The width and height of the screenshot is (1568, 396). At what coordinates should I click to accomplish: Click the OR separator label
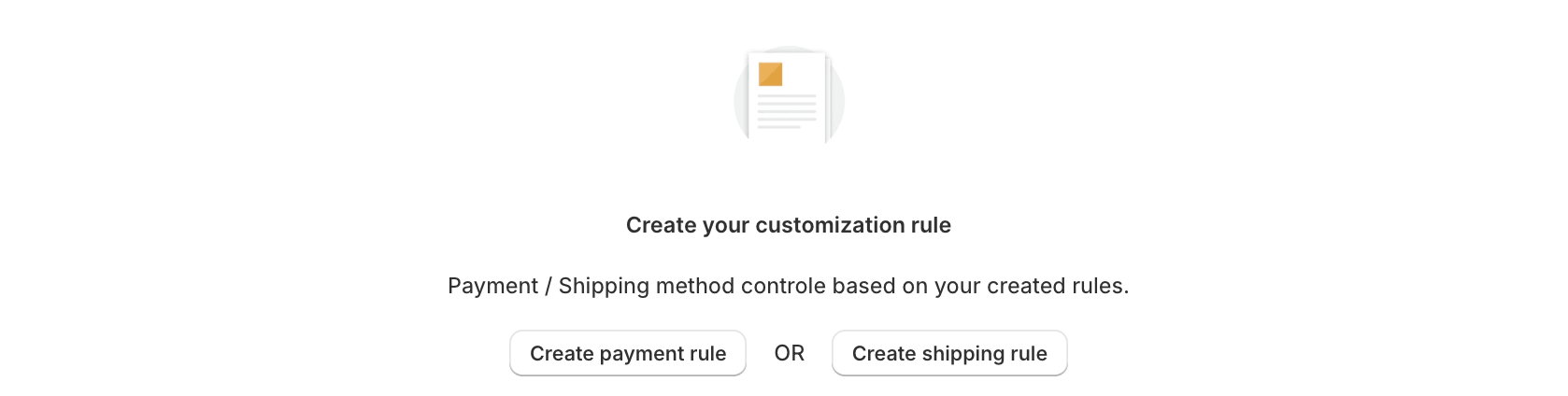click(x=790, y=353)
